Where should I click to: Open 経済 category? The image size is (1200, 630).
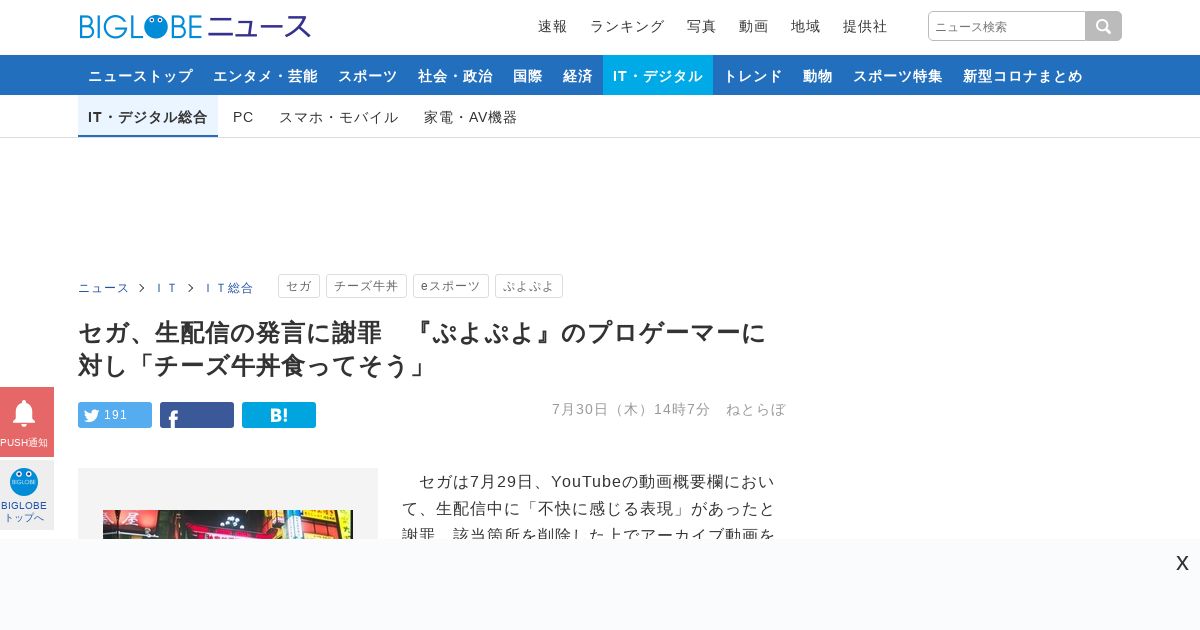(578, 75)
